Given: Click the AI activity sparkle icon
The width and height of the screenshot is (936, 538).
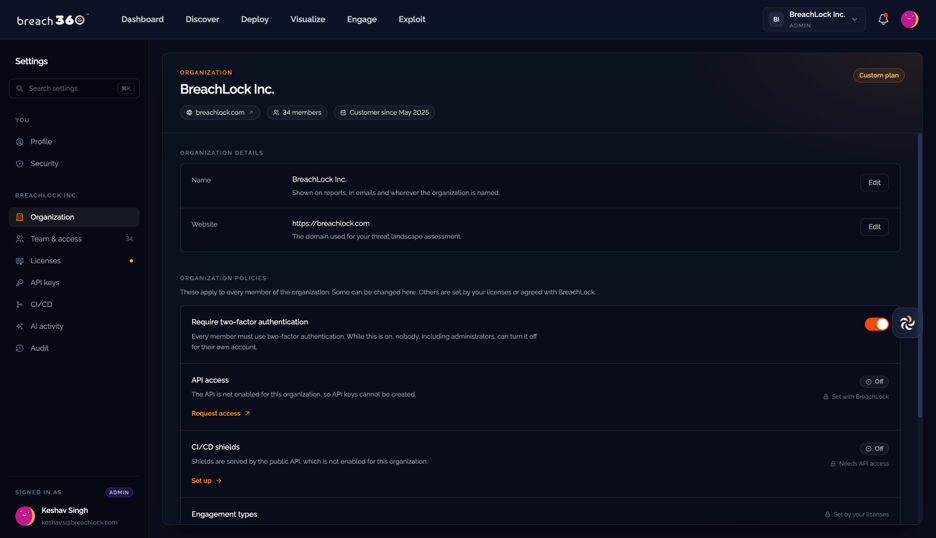Looking at the screenshot, I should (x=20, y=326).
